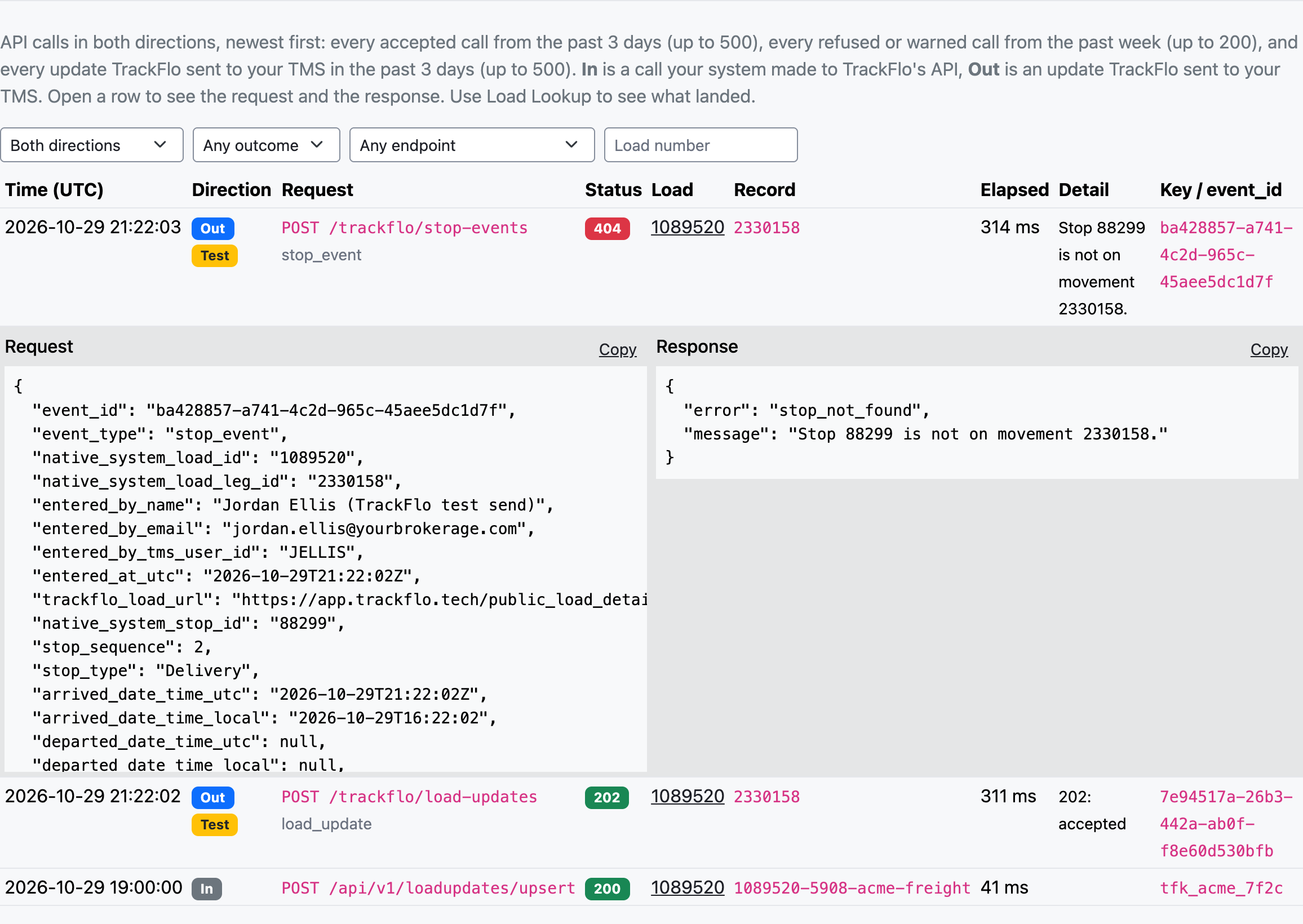Image resolution: width=1303 pixels, height=924 pixels.
Task: Focus the Load number input field
Action: (701, 145)
